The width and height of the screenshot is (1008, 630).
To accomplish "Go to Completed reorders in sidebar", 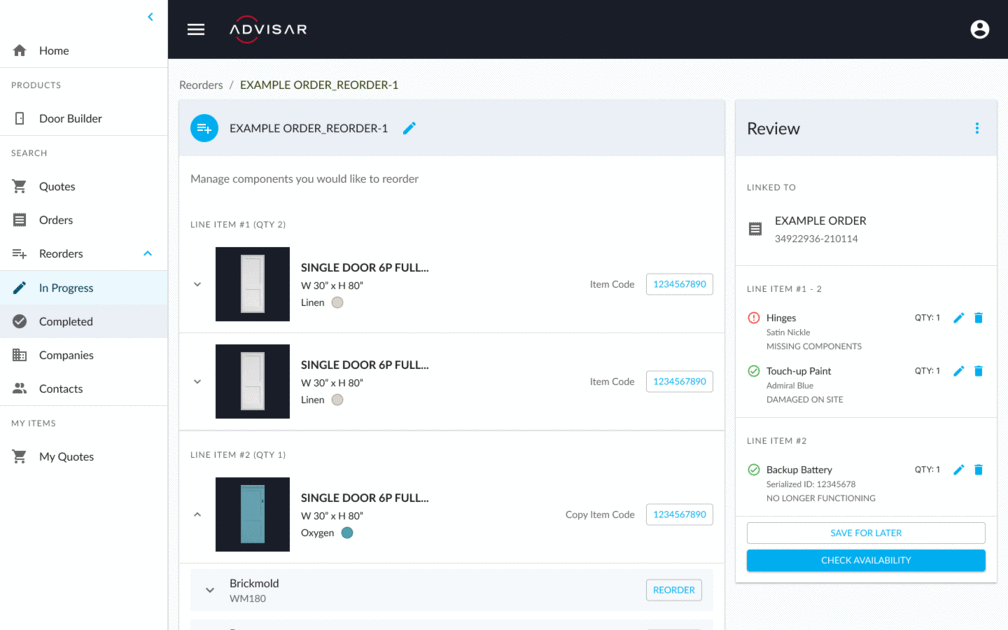I will [66, 322].
